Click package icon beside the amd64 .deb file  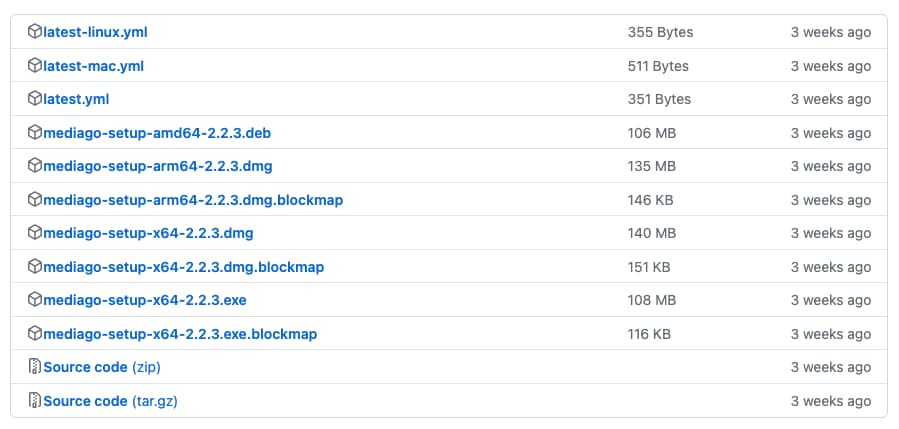(35, 133)
